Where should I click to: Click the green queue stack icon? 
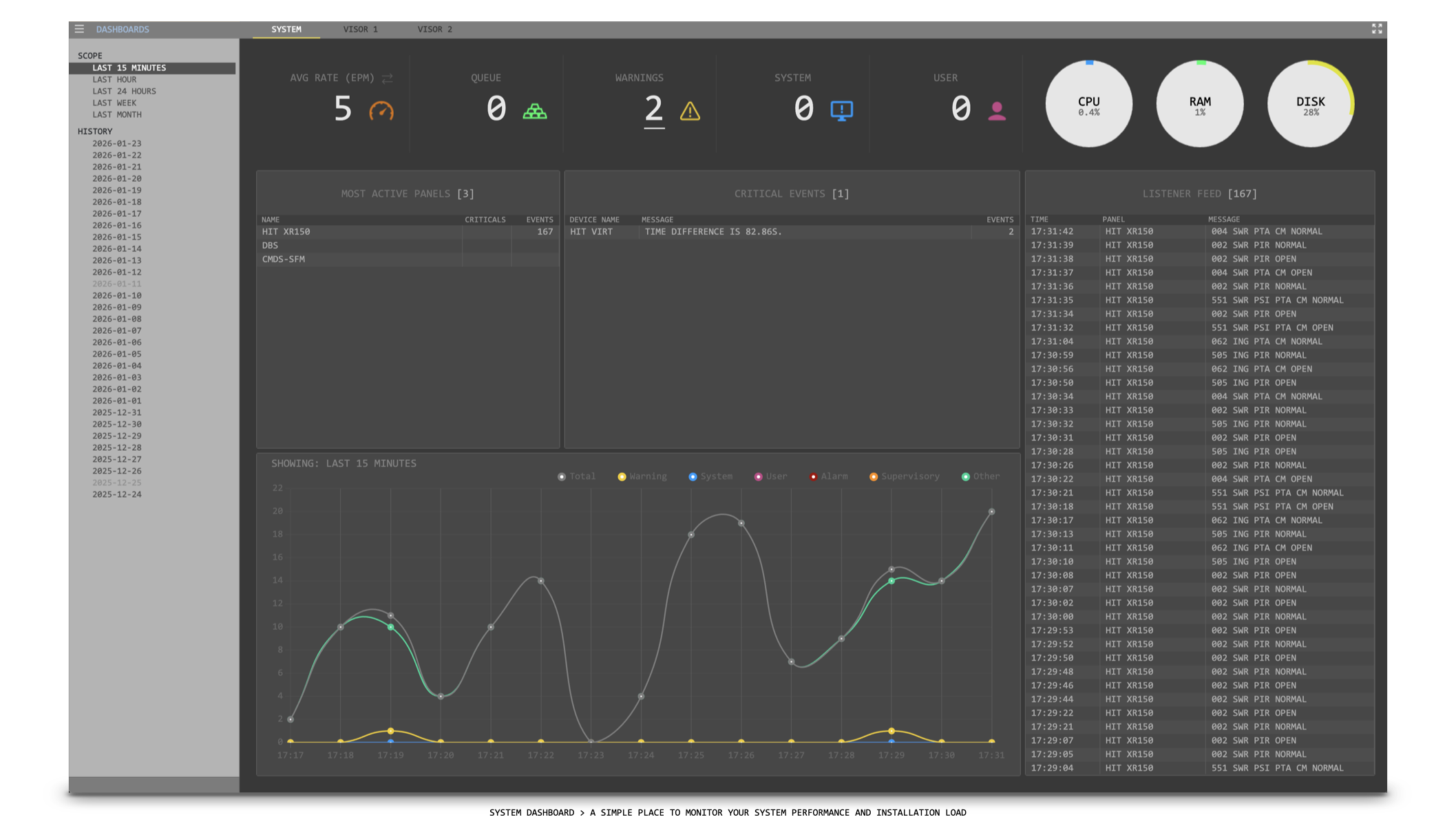(536, 110)
